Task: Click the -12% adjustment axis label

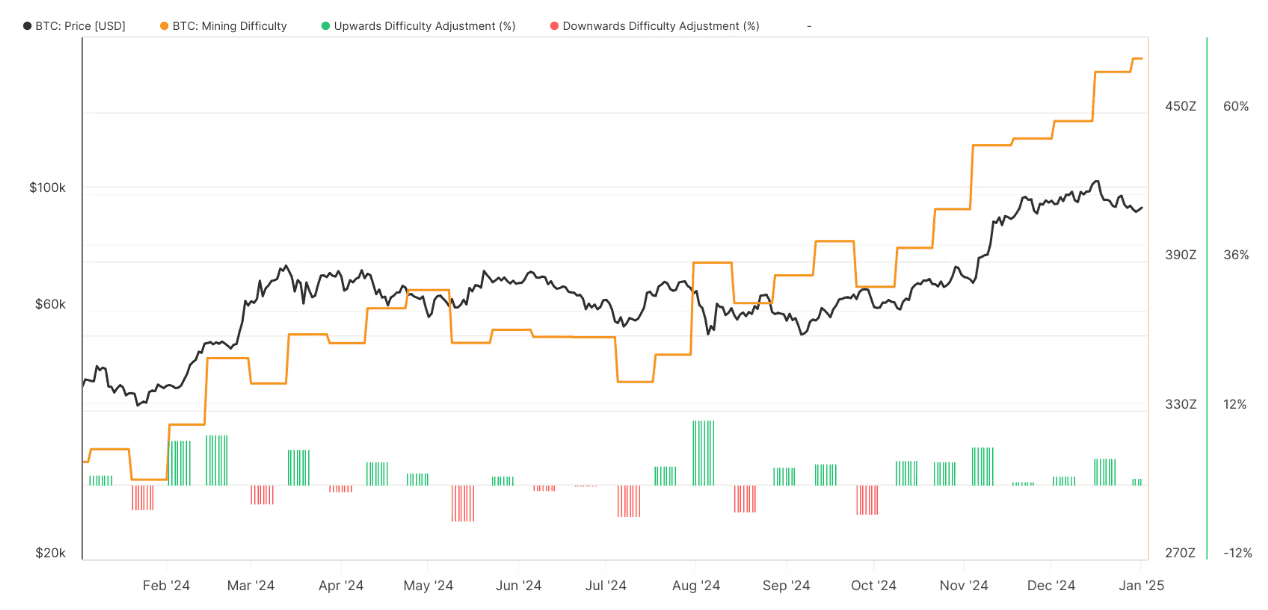Action: click(1236, 553)
